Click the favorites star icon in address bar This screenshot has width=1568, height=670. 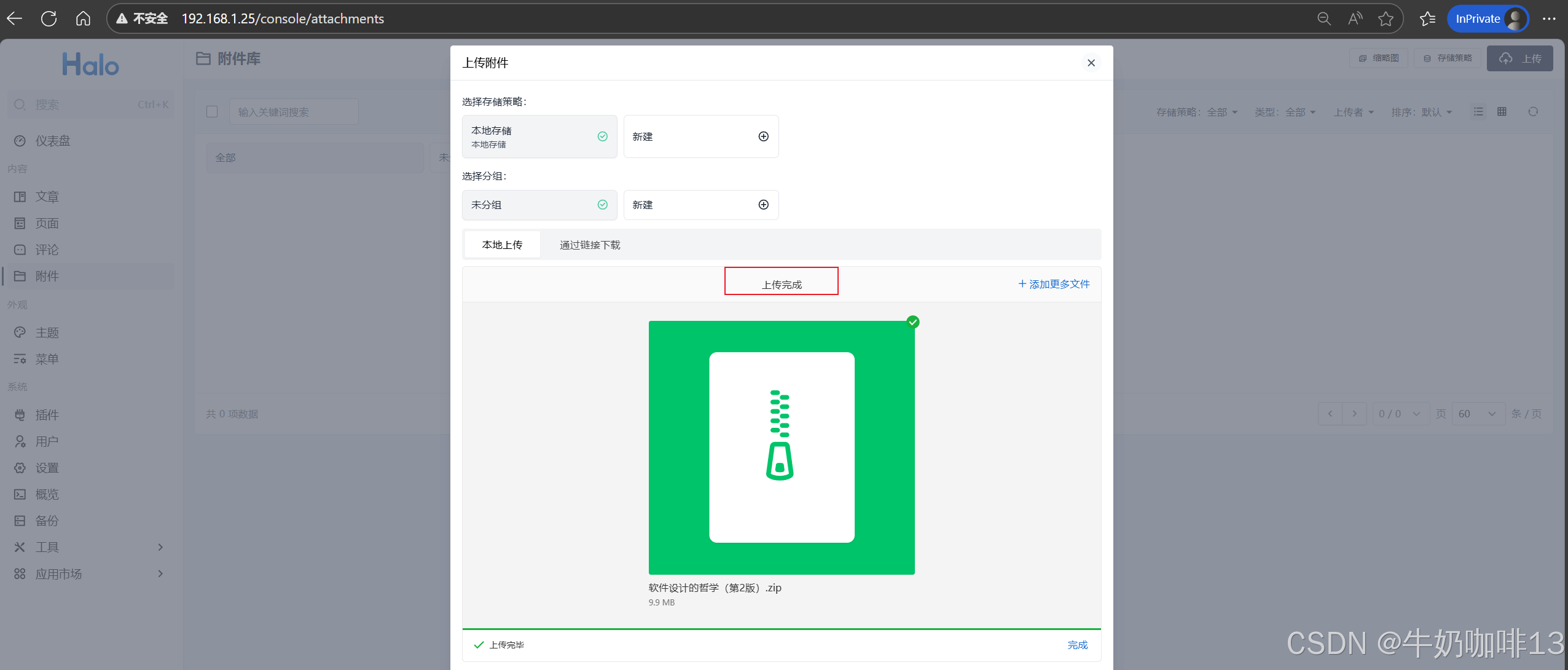tap(1386, 18)
